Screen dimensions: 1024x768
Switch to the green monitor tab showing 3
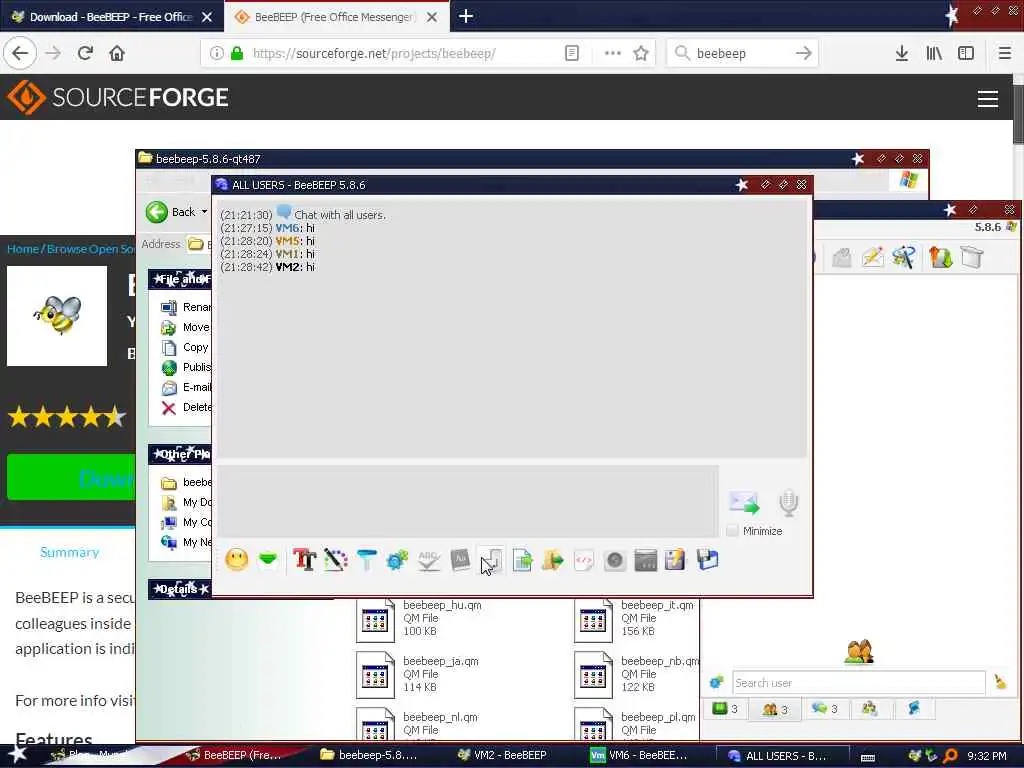[725, 709]
